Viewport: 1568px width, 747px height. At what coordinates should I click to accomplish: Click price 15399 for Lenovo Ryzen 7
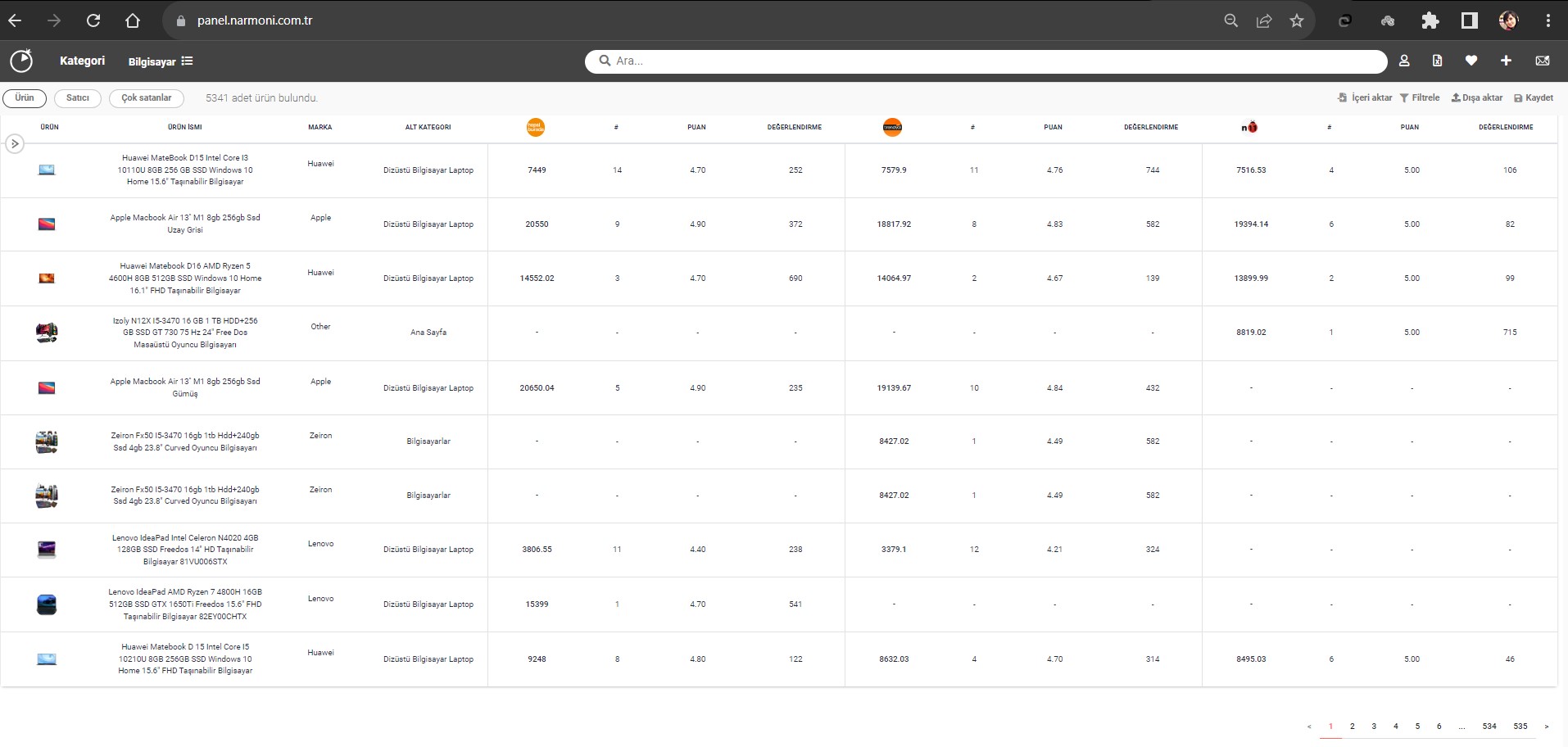[x=537, y=604]
